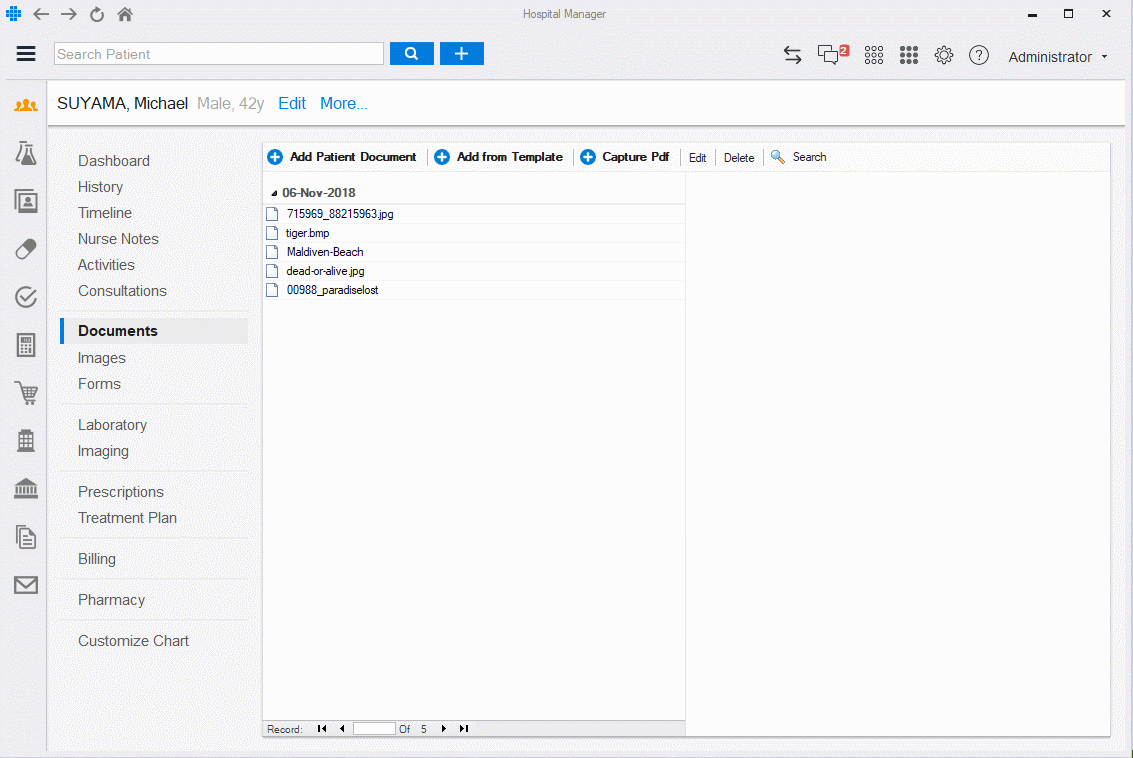Image resolution: width=1133 pixels, height=758 pixels.
Task: Click Add Patient Document button
Action: pyautogui.click(x=342, y=157)
